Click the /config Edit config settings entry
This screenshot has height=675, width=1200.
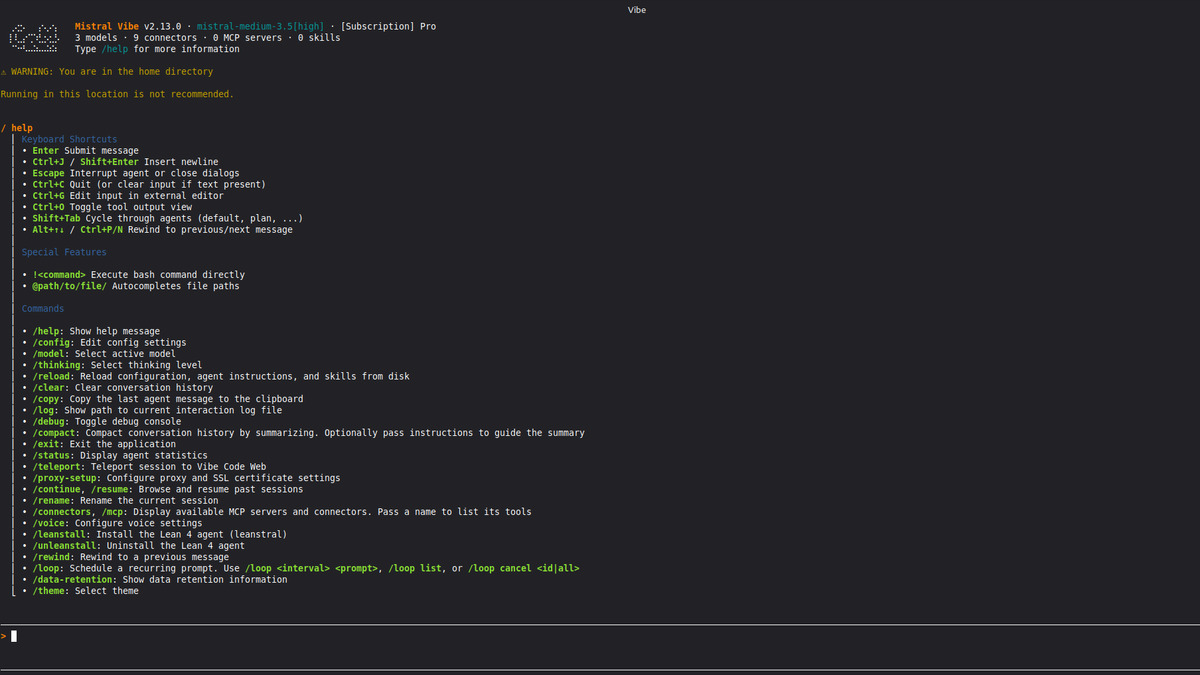pyautogui.click(x=104, y=342)
